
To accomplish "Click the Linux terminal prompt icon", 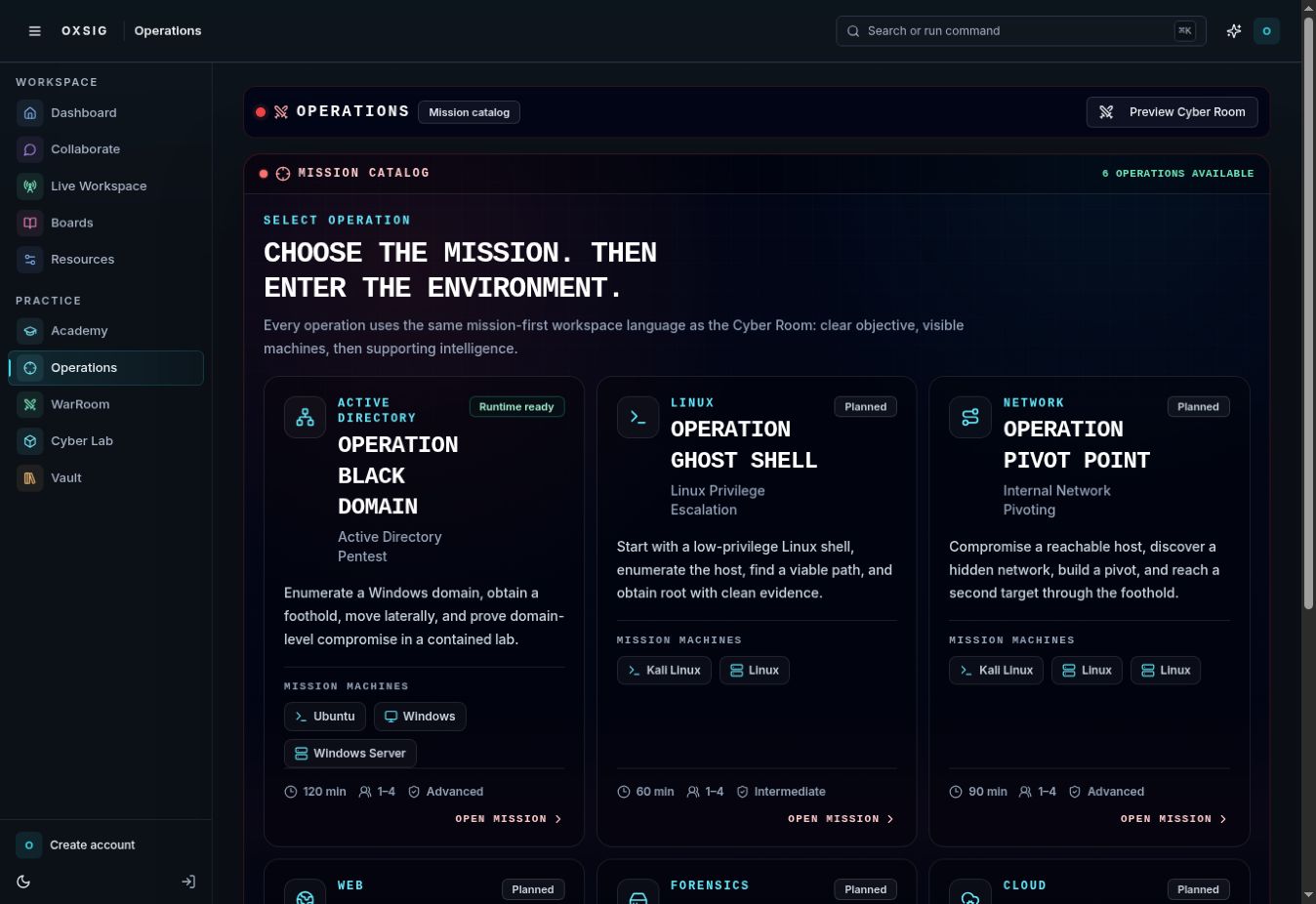I will click(638, 418).
